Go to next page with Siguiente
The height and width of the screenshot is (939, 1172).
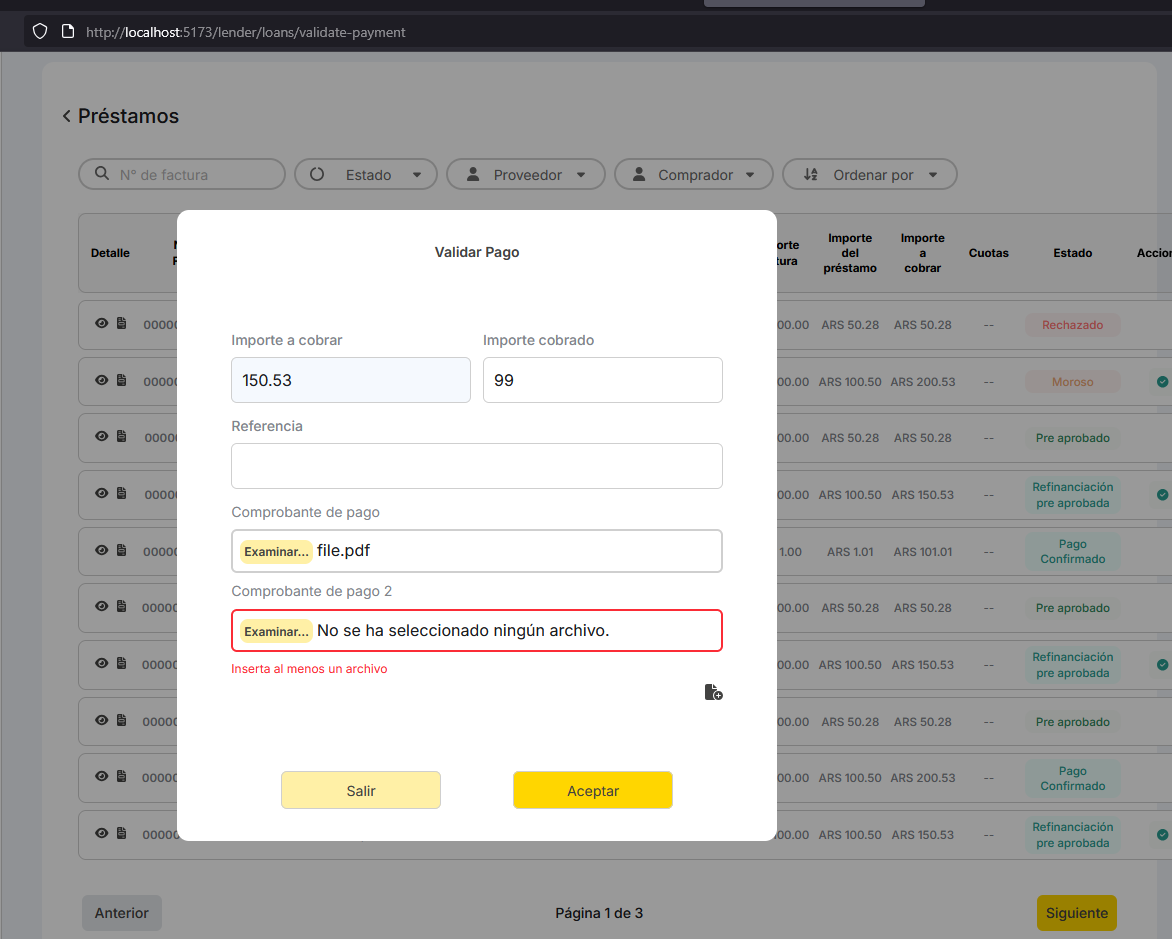point(1076,913)
